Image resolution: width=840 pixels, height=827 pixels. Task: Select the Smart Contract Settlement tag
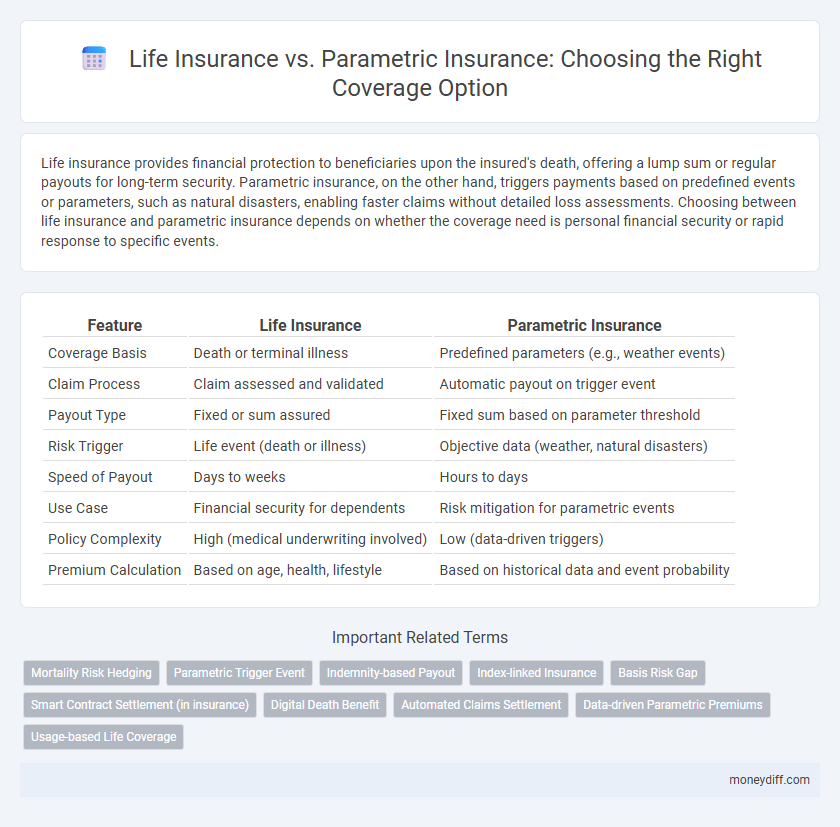(139, 705)
